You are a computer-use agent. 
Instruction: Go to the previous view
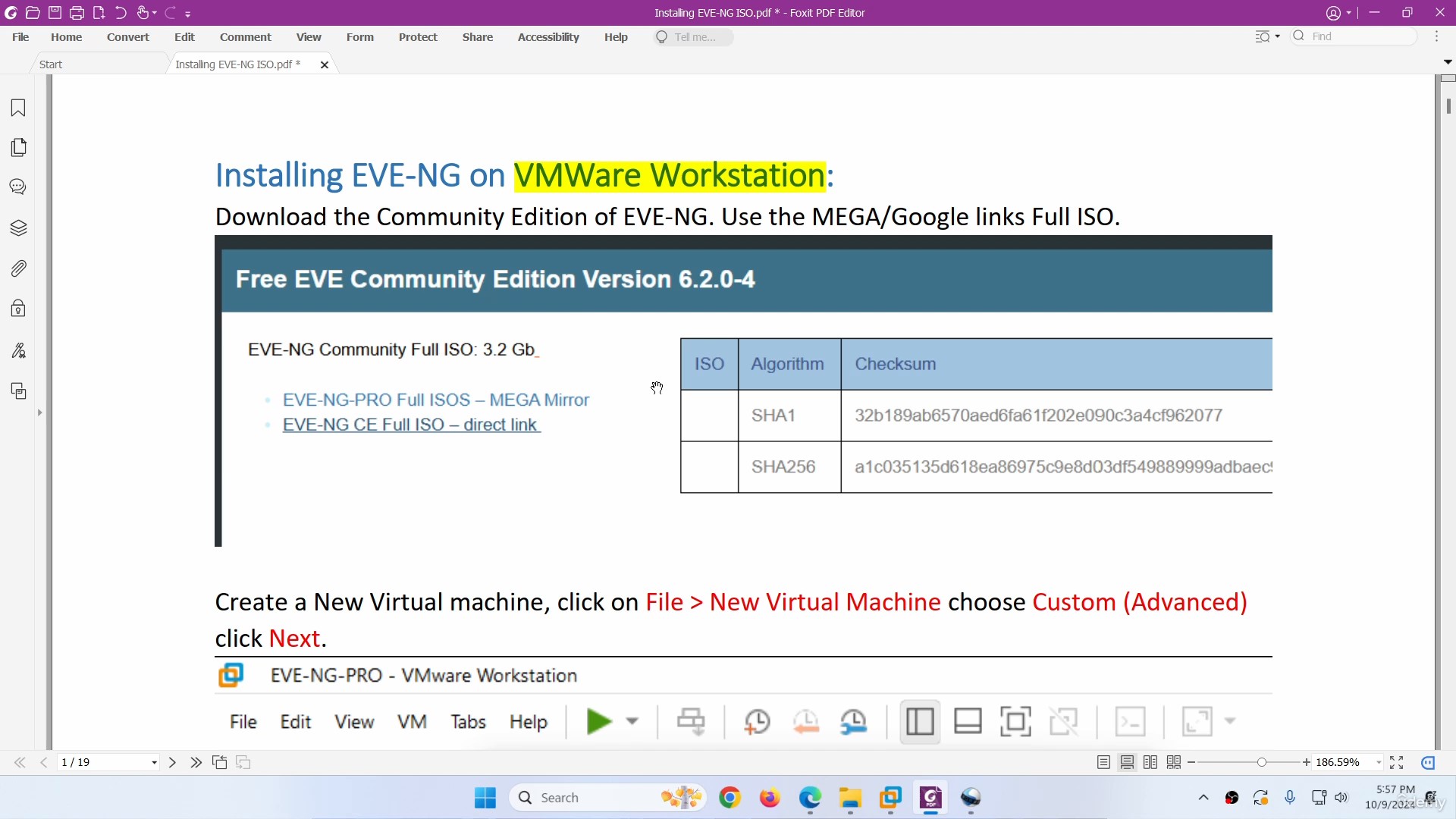(220, 762)
